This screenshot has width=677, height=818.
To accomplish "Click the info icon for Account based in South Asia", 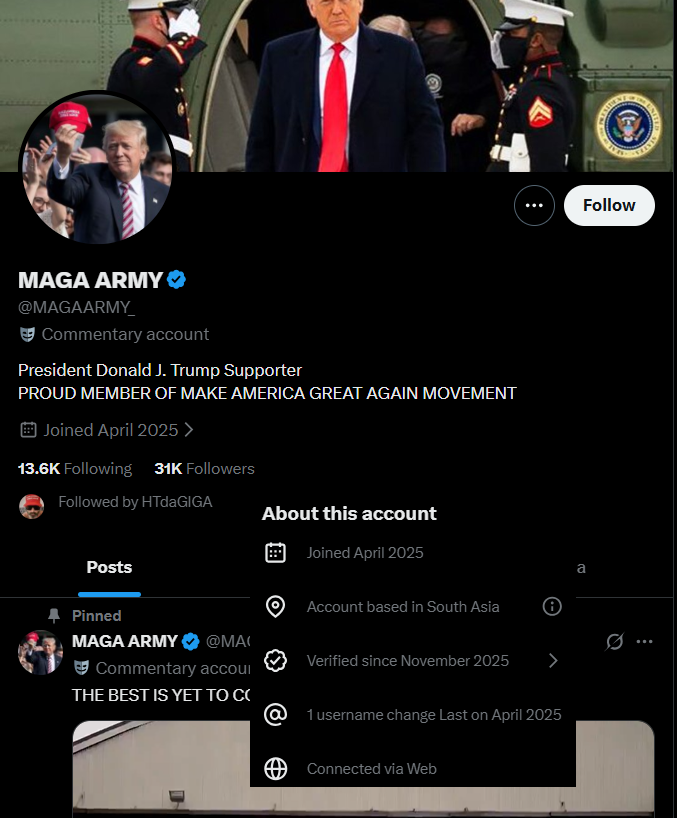I will click(552, 606).
